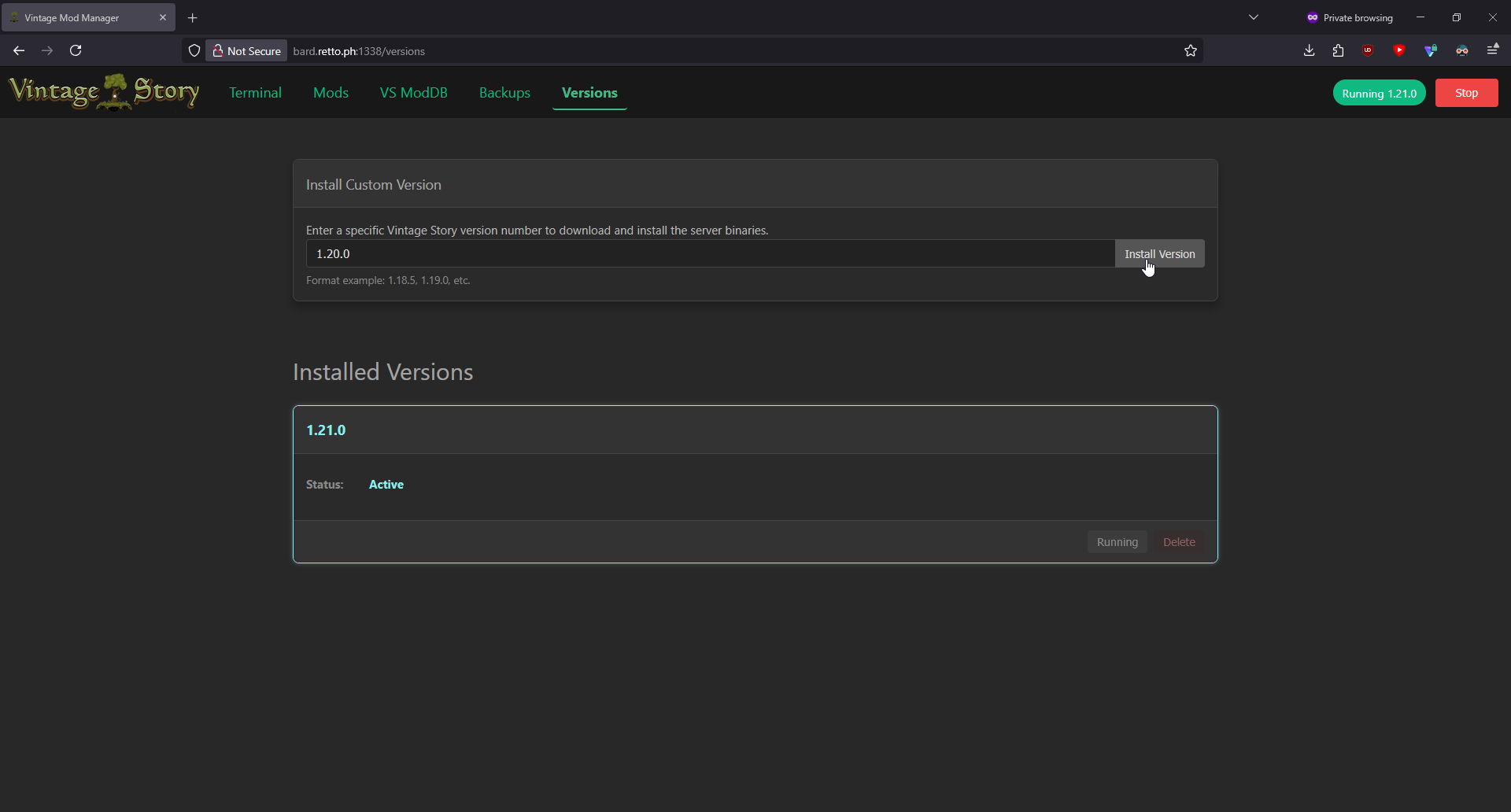1511x812 pixels.
Task: Click the Not Secure site info
Action: [246, 51]
